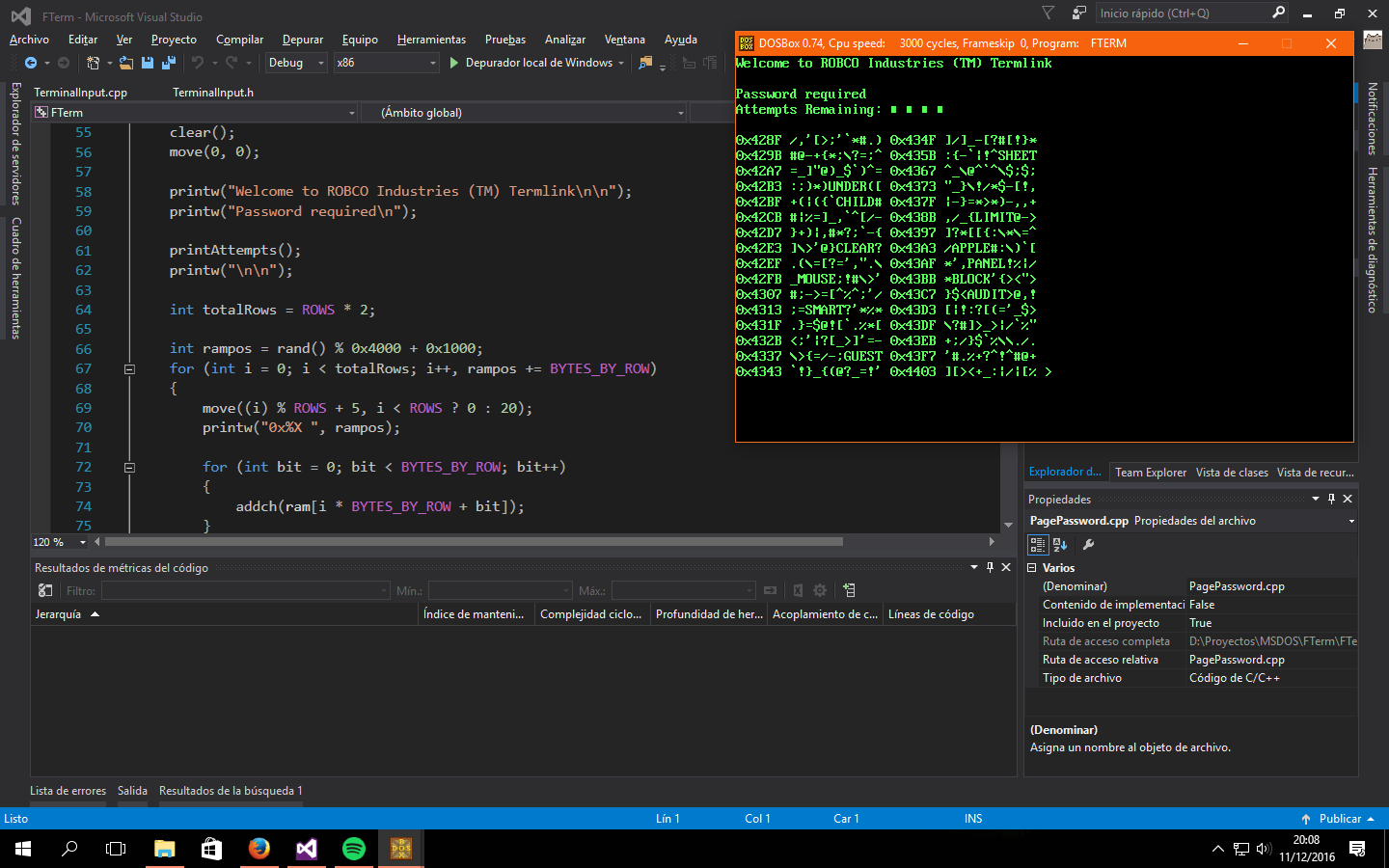Open the Depurar menu
Screen dimensions: 1389x868
tap(303, 40)
